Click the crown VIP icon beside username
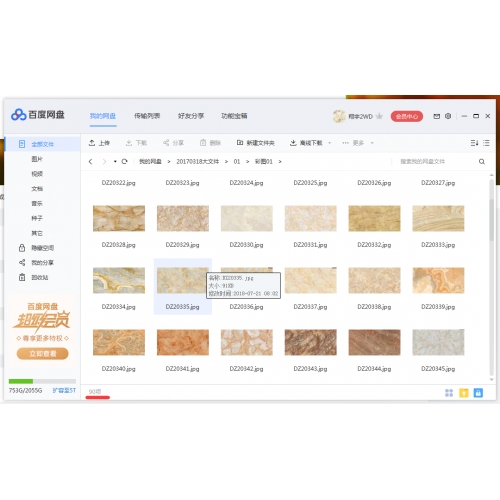500x500 pixels. click(x=379, y=116)
